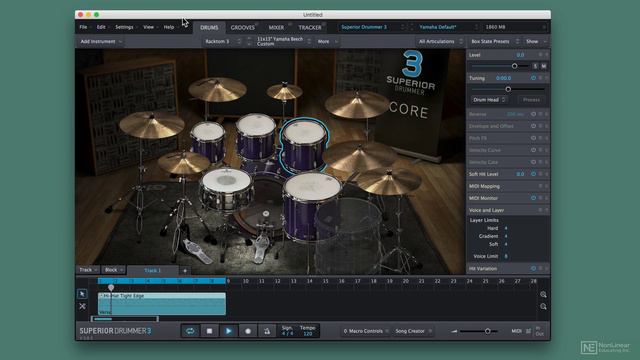
Task: Click the large left crash cymbal
Action: (x=151, y=124)
